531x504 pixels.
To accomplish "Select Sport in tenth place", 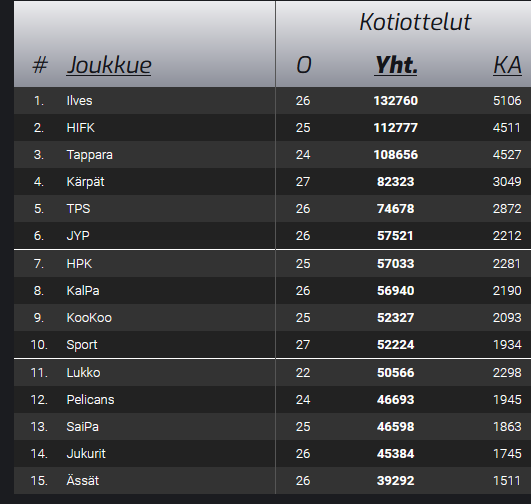I will [x=82, y=345].
